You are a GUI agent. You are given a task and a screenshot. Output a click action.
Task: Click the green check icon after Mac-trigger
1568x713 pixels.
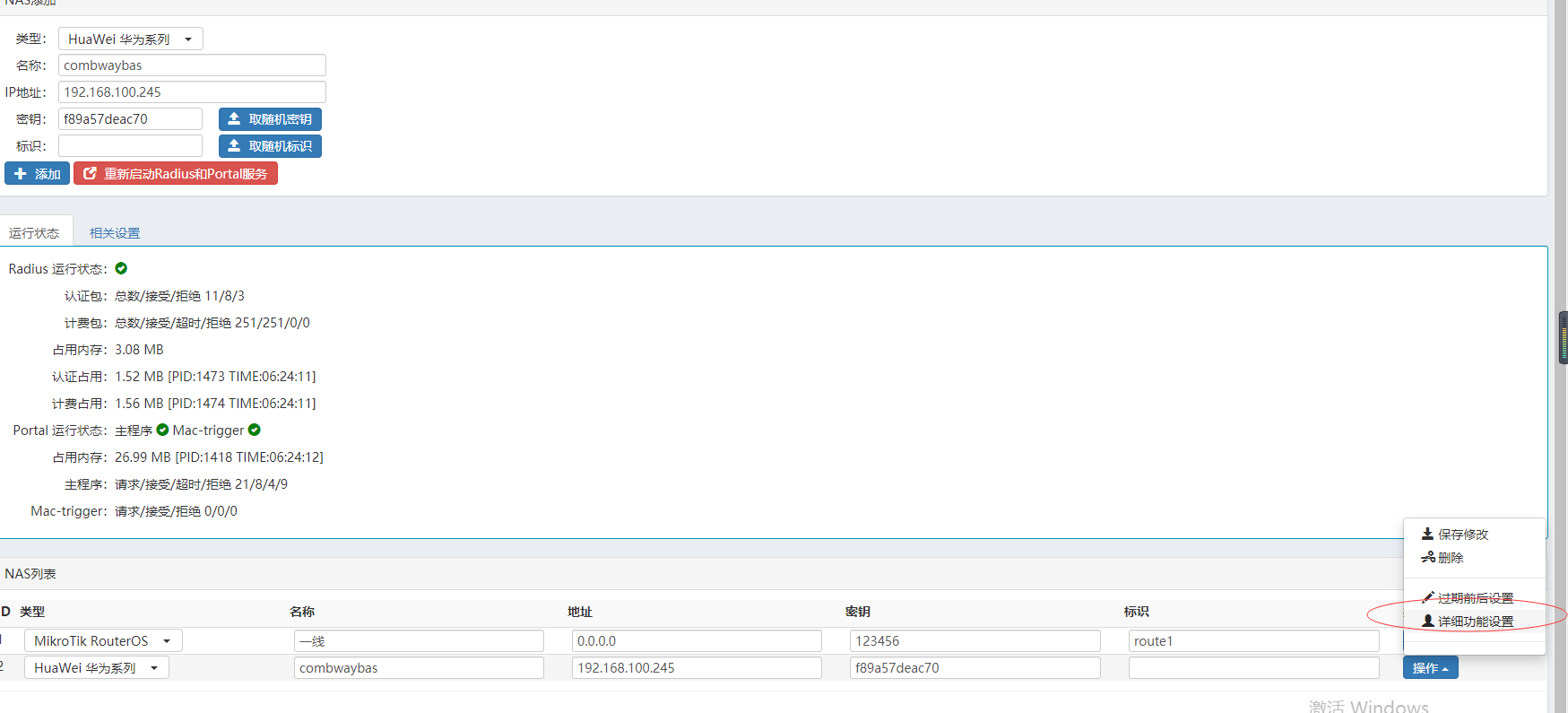255,430
